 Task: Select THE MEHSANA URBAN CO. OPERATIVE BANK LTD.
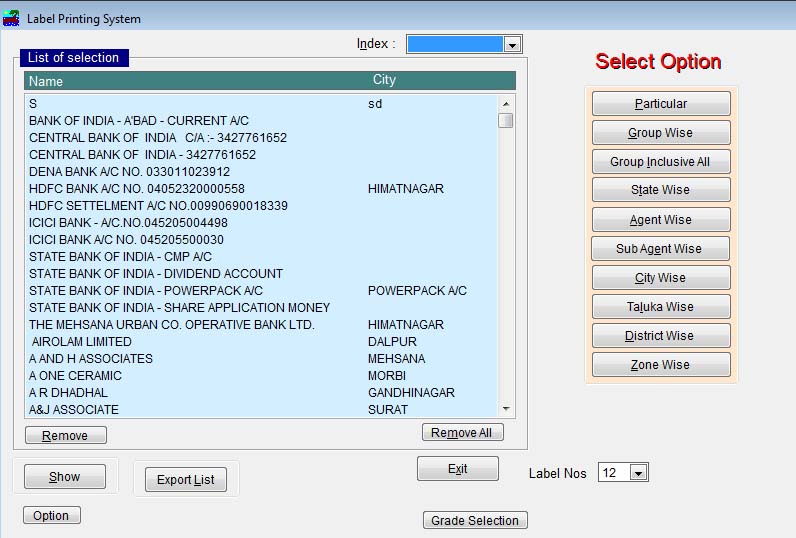[x=261, y=325]
